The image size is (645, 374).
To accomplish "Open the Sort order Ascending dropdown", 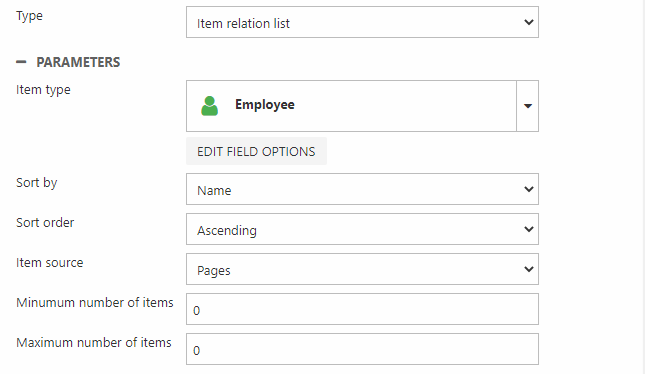I will point(362,229).
